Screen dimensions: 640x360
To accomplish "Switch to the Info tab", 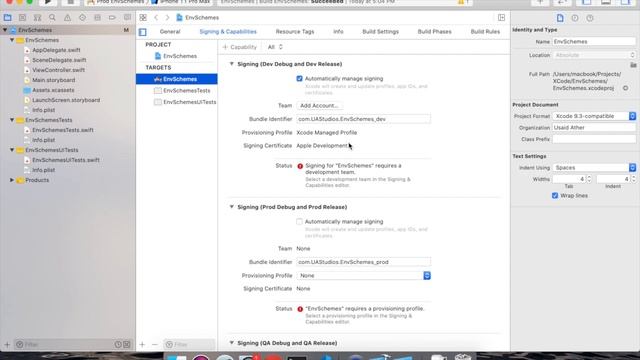I will click(338, 31).
